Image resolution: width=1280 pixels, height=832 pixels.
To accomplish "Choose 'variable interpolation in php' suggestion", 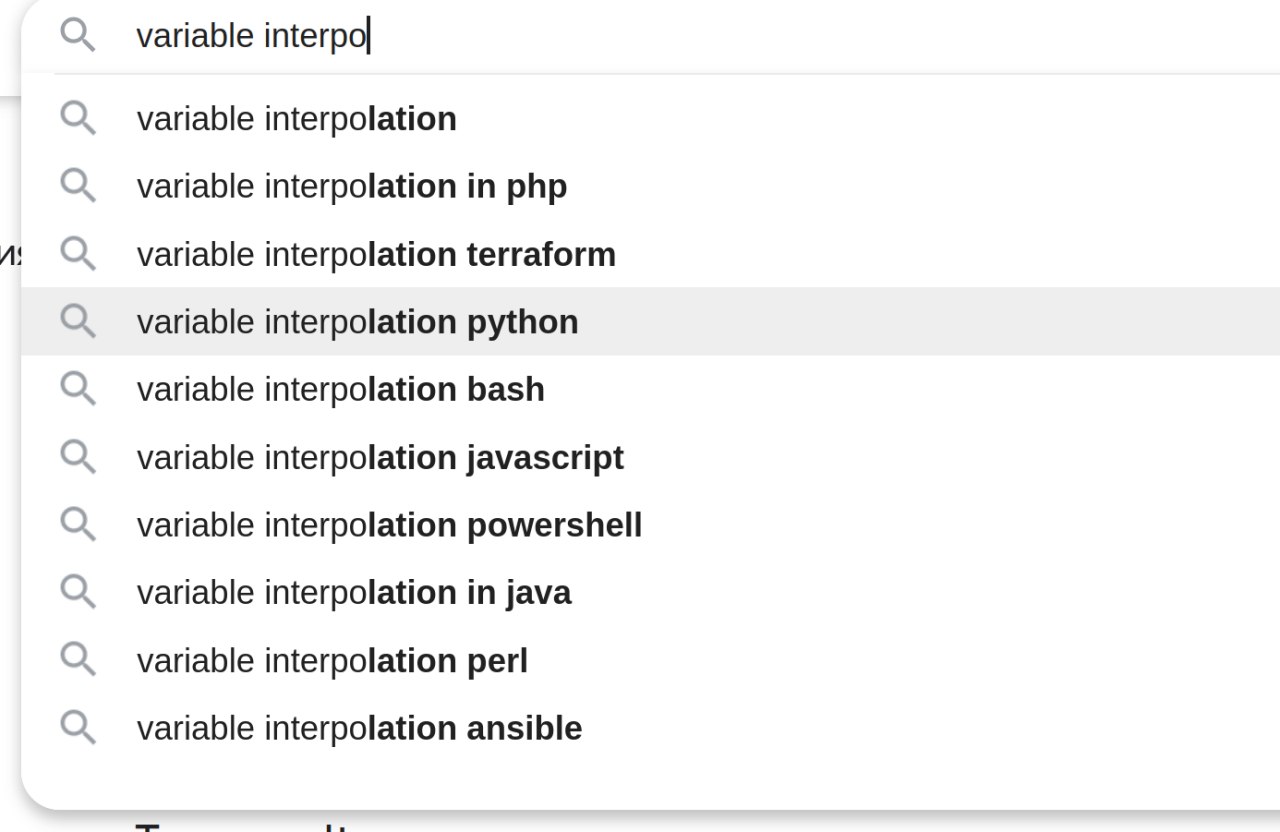I will pos(650,186).
